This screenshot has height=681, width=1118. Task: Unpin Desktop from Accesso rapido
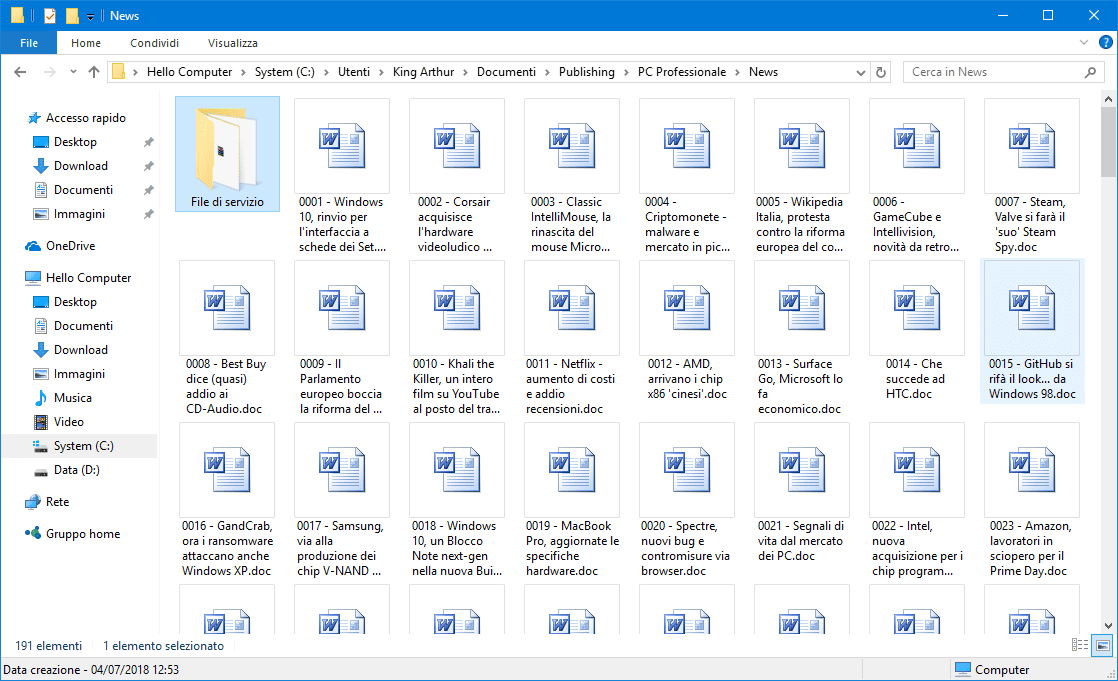(x=148, y=142)
